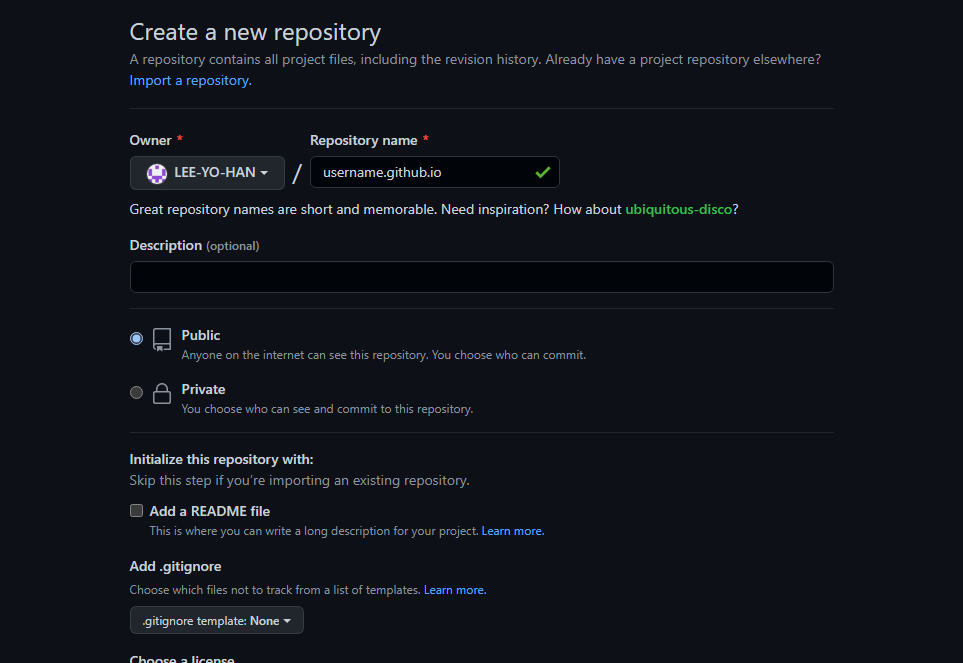
Task: Click the Public option label text
Action: [x=201, y=335]
